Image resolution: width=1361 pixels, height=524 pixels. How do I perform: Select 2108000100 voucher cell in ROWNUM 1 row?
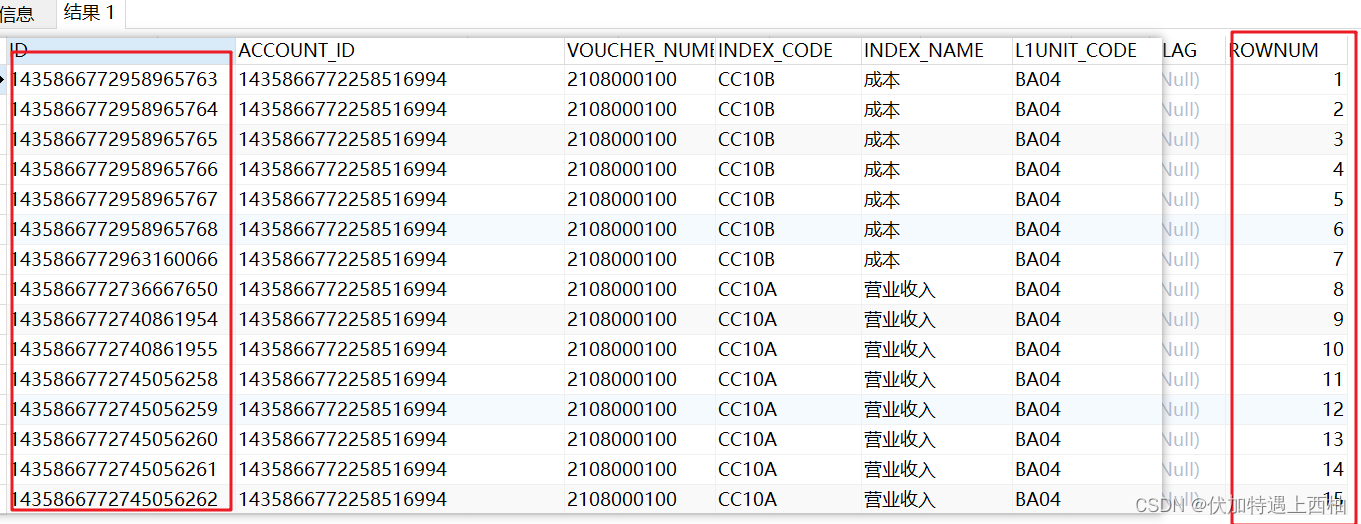tap(640, 79)
